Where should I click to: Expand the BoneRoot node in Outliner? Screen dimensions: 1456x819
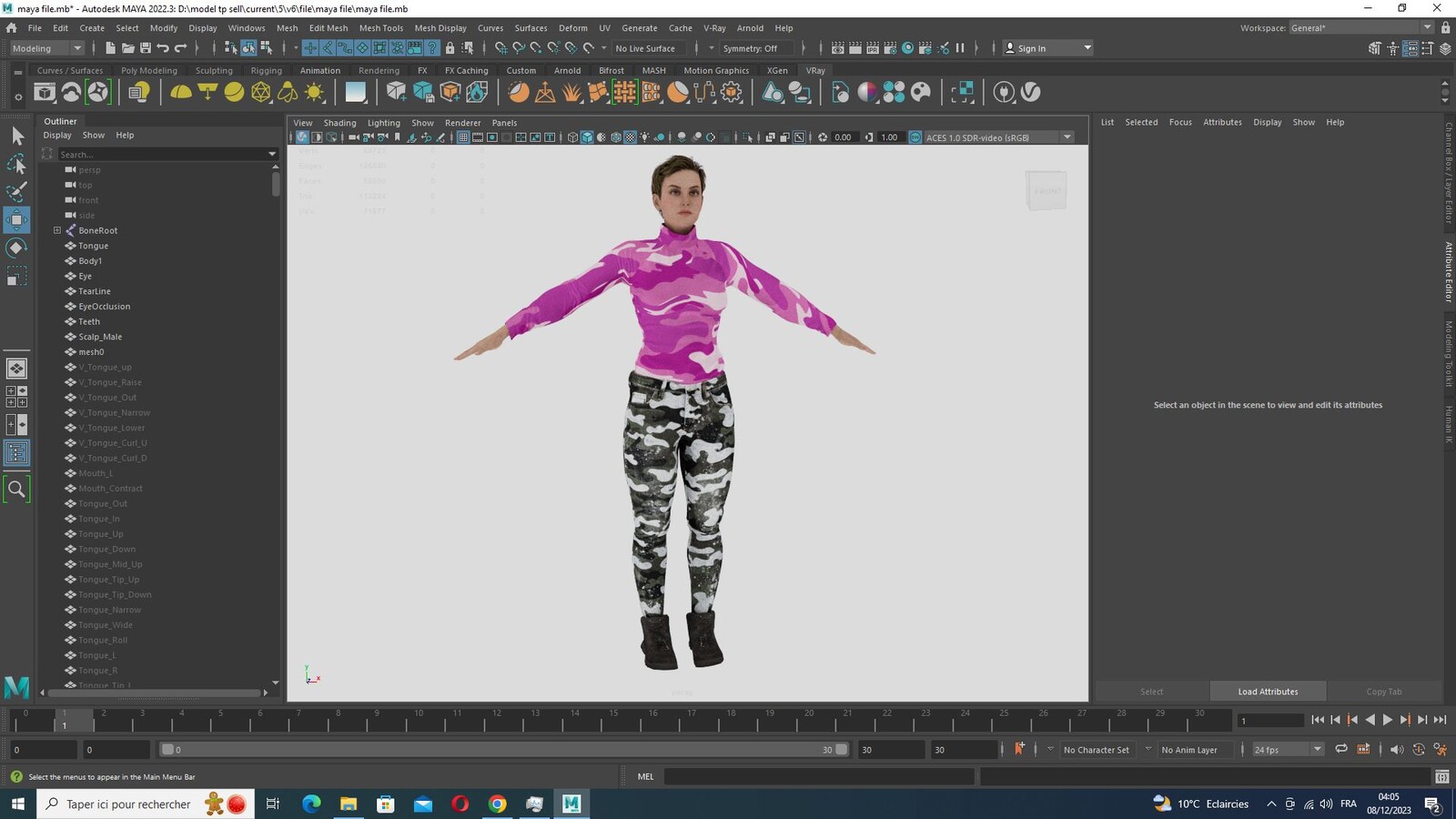click(x=57, y=230)
